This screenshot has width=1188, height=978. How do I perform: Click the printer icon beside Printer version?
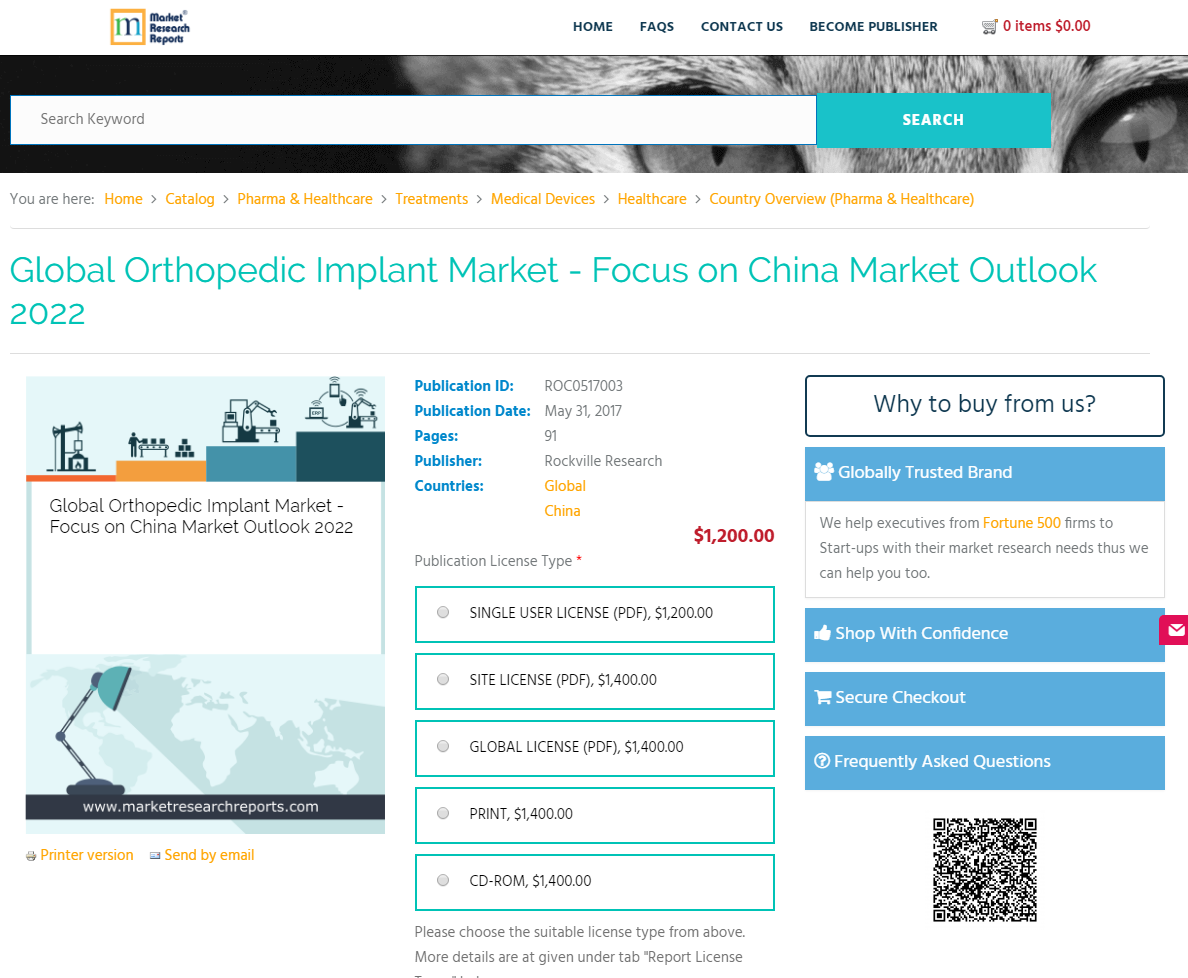coord(31,856)
